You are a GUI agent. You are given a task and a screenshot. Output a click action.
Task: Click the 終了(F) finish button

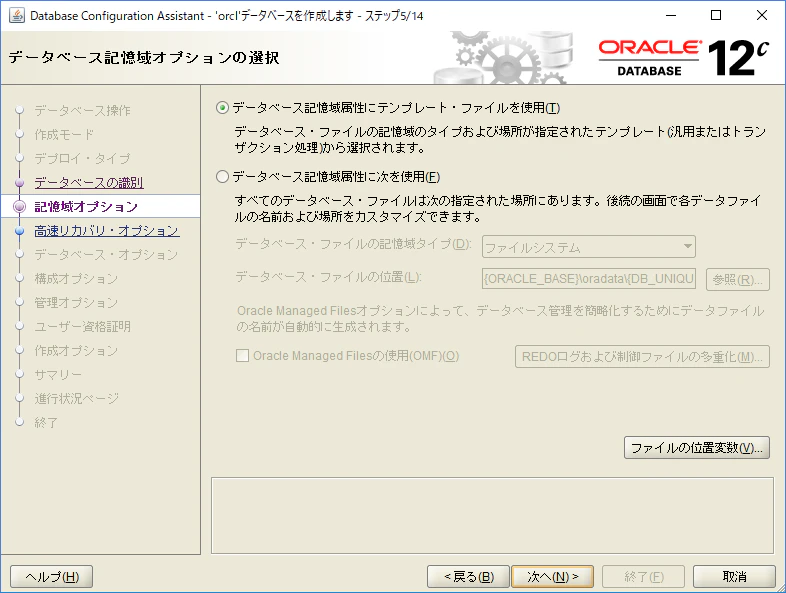click(643, 576)
